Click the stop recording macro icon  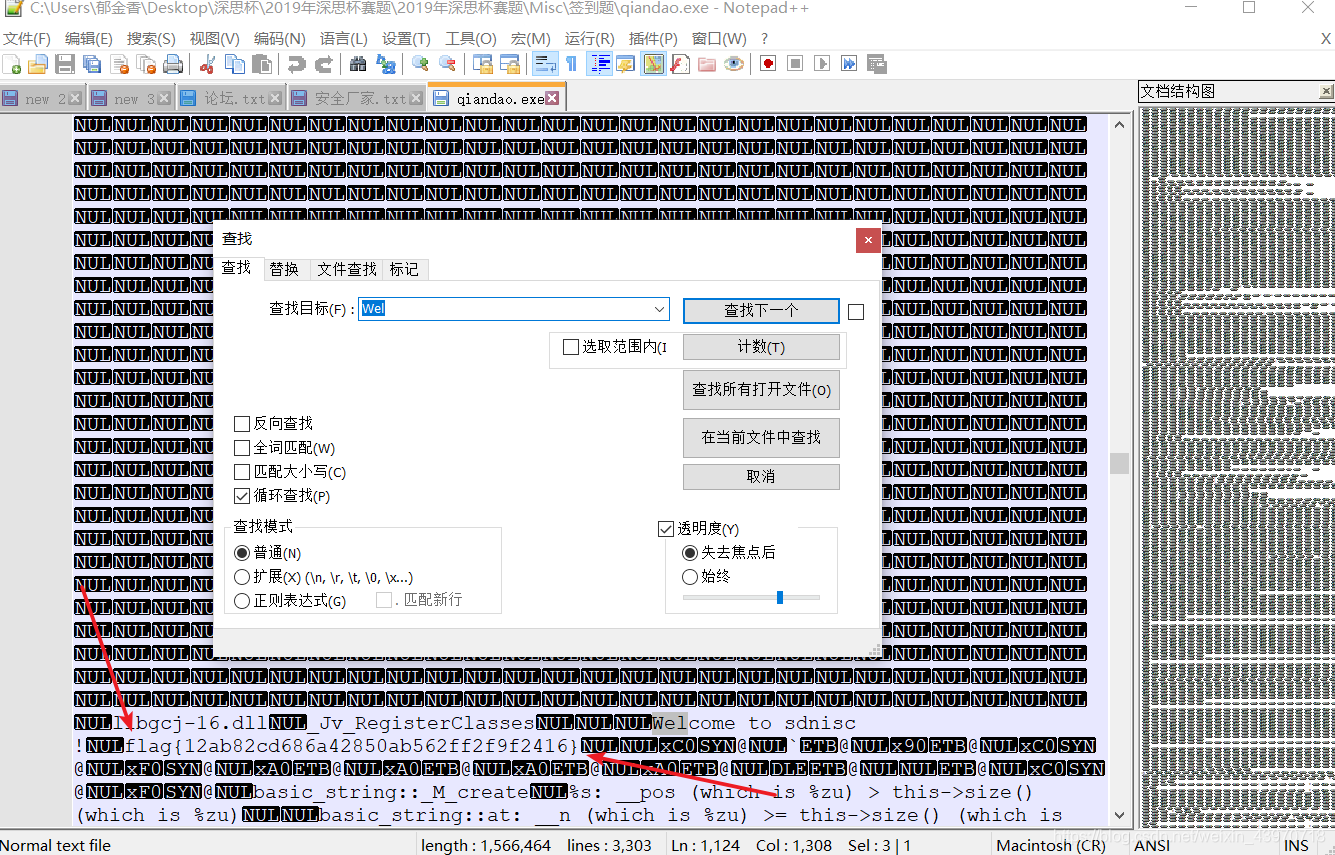coord(795,64)
